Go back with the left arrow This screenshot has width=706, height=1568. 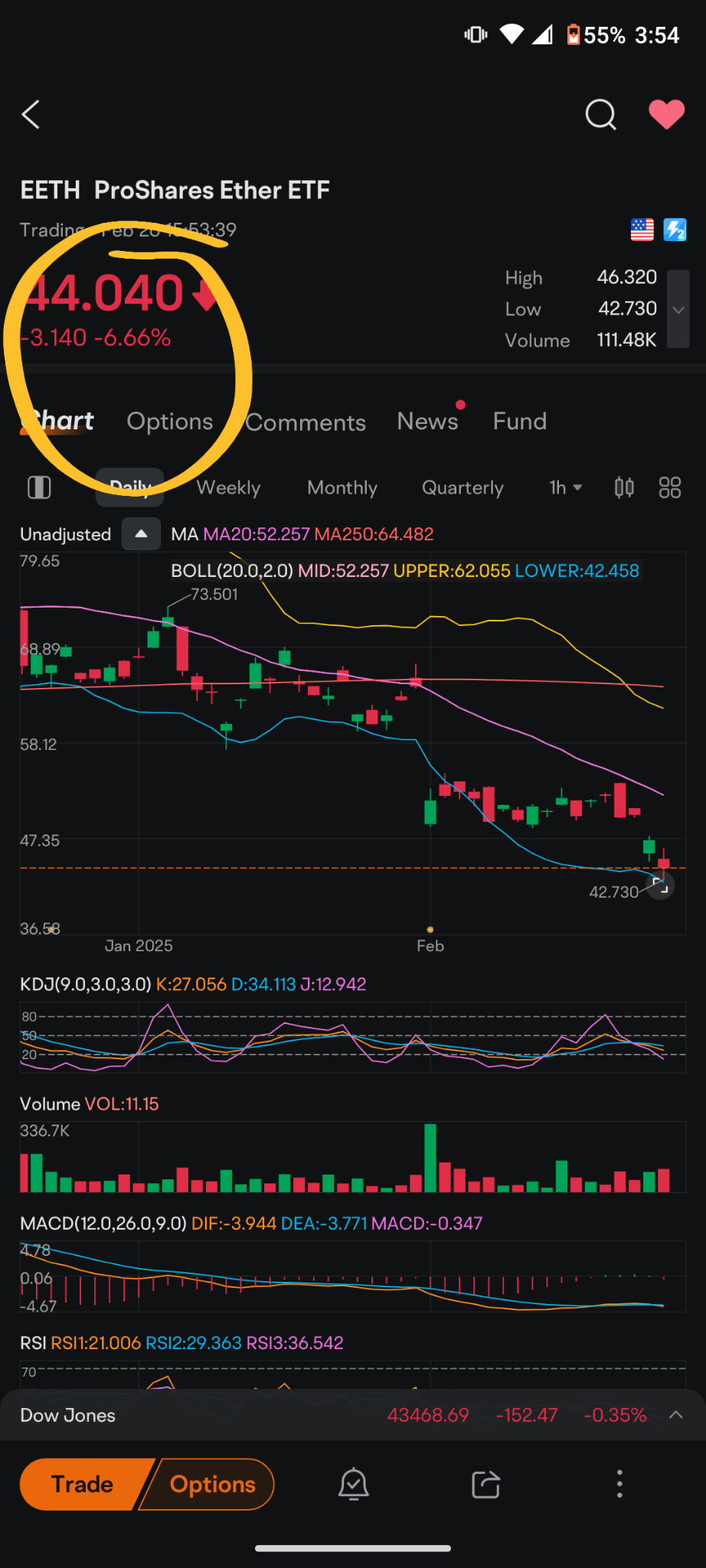click(31, 115)
